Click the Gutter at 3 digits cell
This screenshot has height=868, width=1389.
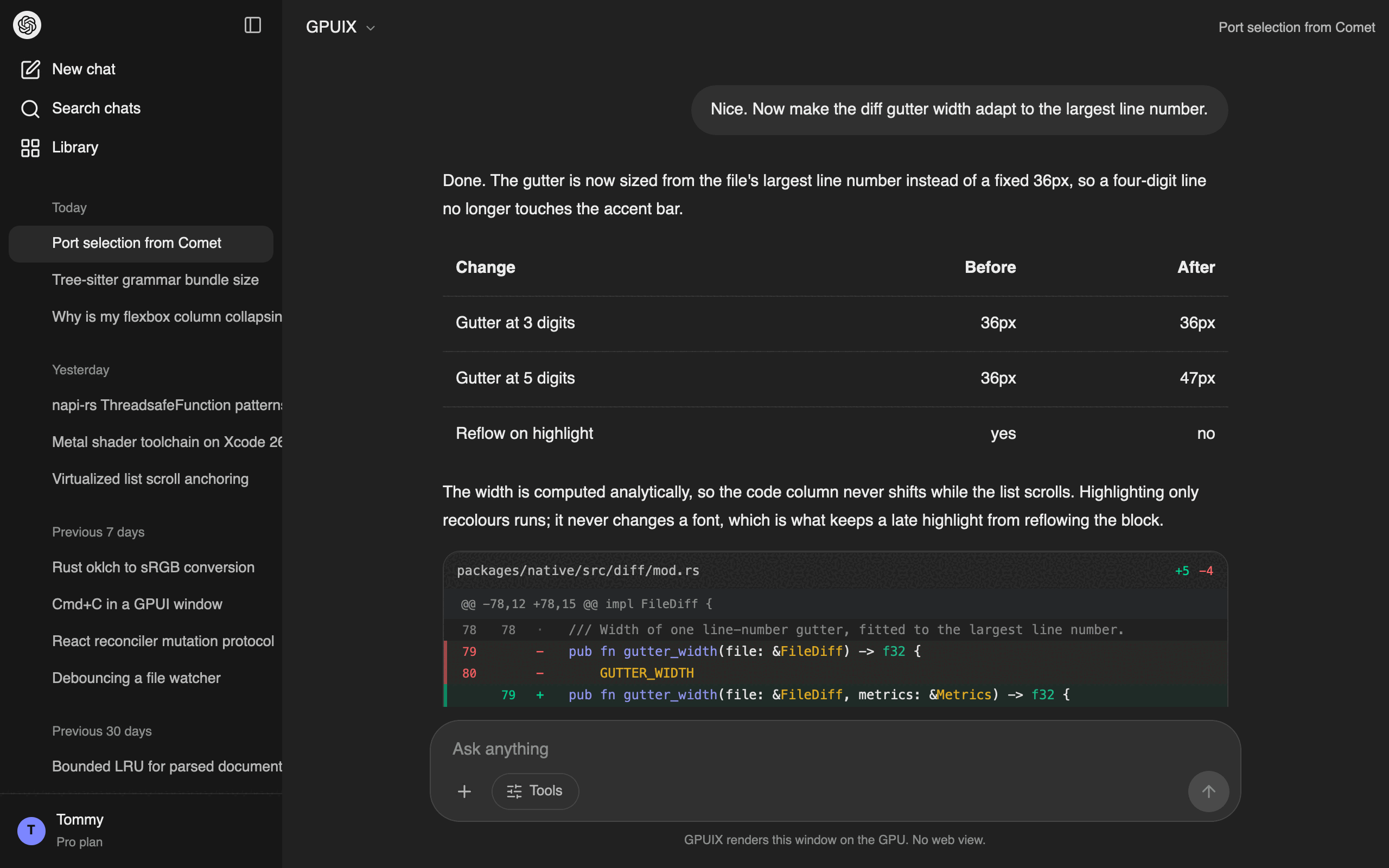coord(515,323)
